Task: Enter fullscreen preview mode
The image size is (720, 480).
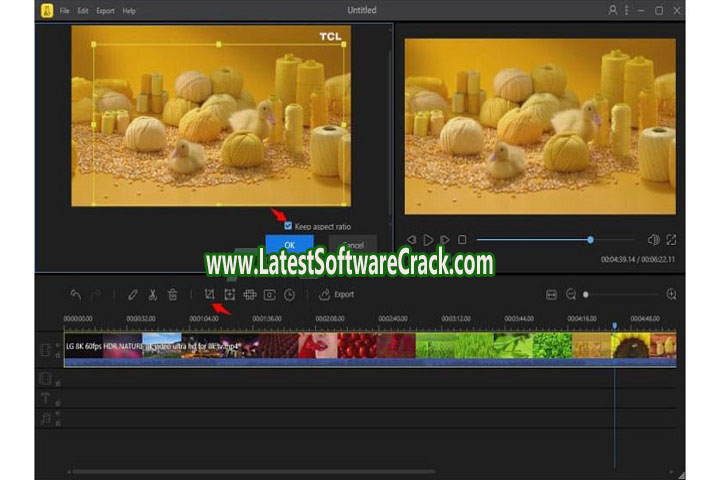Action: 671,240
